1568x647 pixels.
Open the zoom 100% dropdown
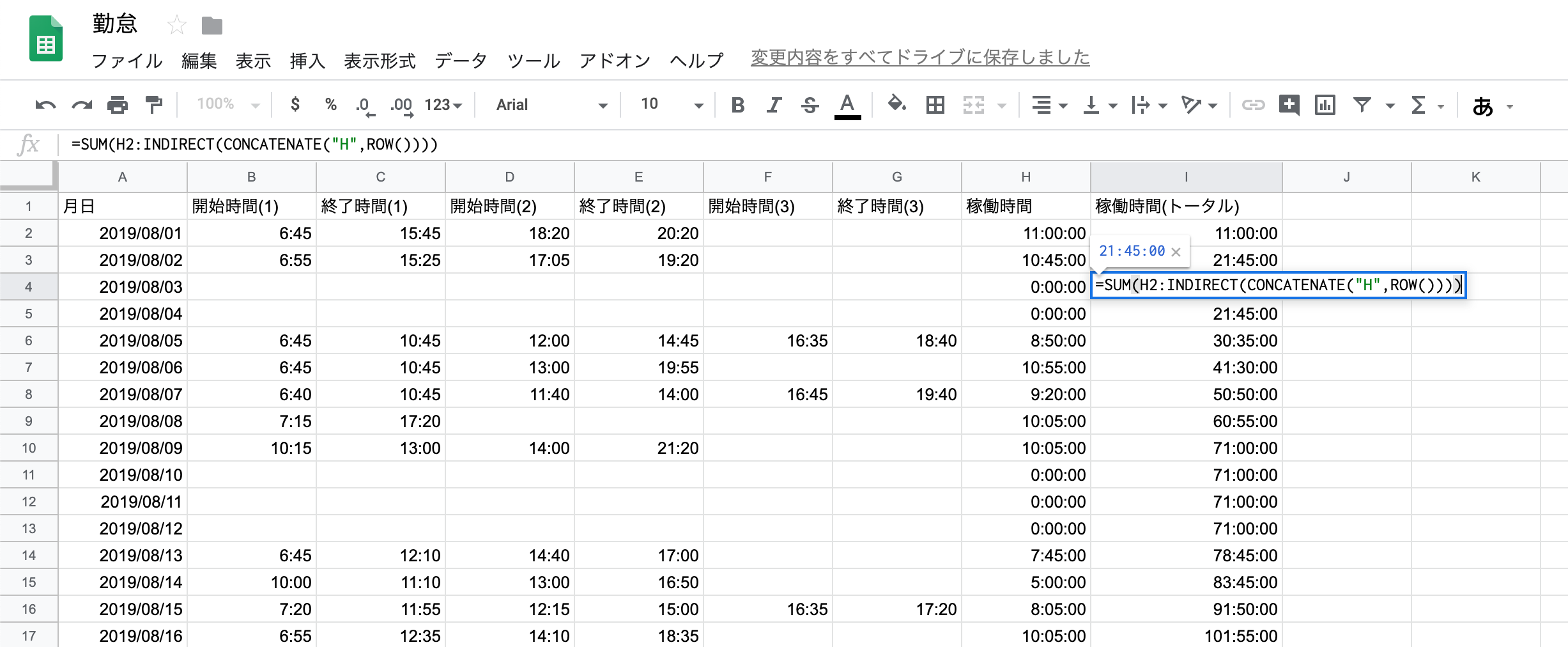228,104
